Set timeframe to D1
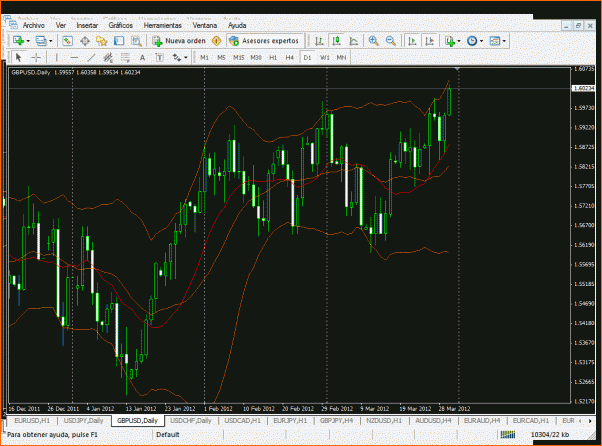 (x=307, y=58)
